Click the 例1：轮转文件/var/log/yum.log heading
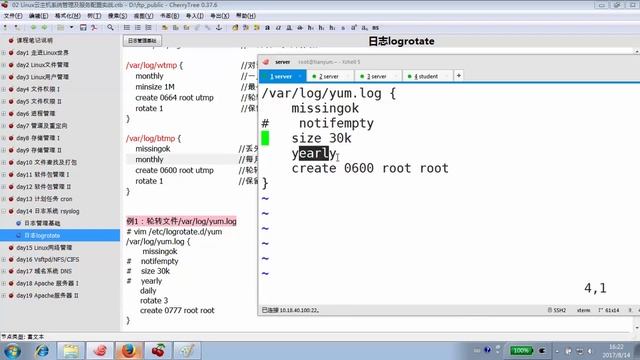 [x=181, y=221]
